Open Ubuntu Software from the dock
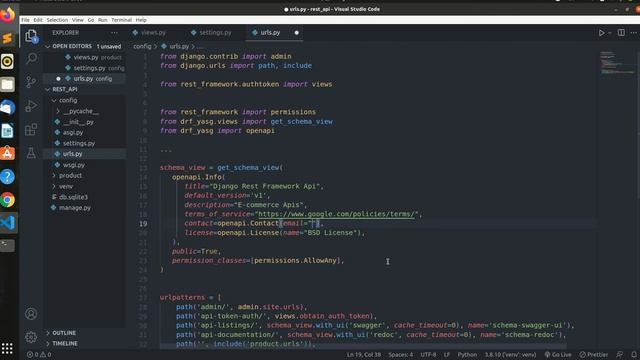This screenshot has height=360, width=640. click(x=7, y=153)
